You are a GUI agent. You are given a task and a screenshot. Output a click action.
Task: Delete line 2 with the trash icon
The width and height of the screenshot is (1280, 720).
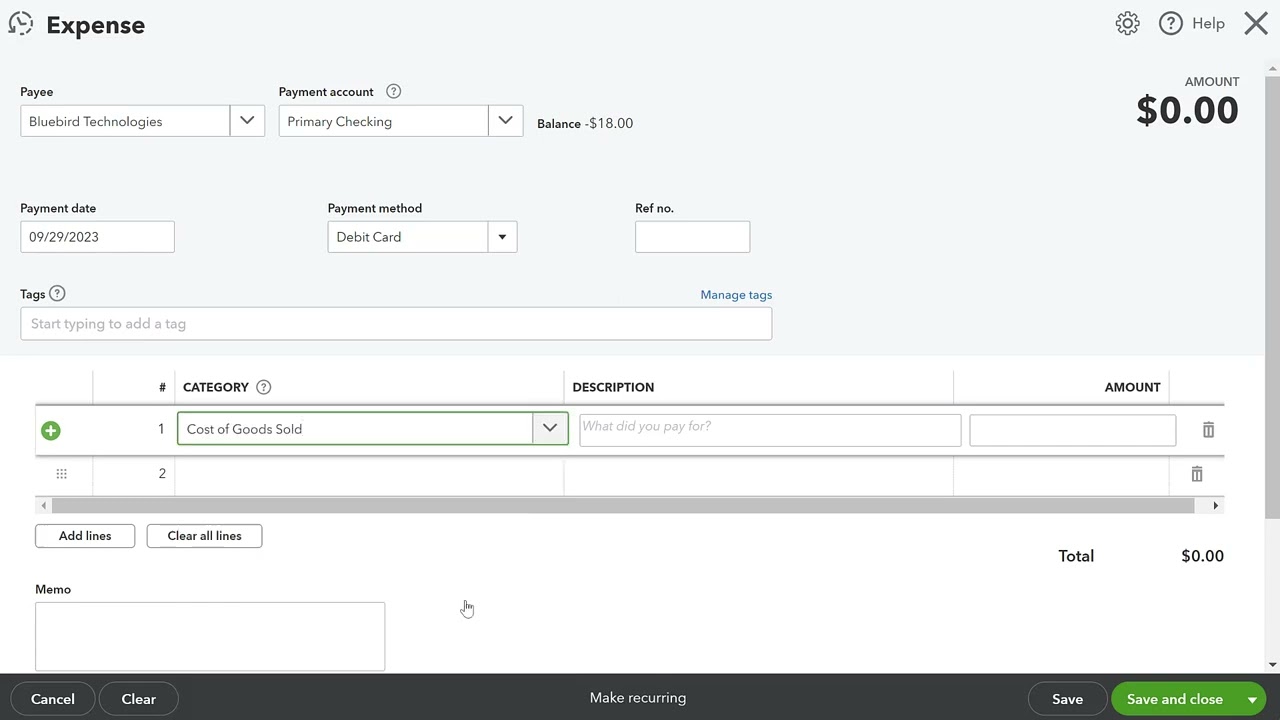pyautogui.click(x=1197, y=474)
